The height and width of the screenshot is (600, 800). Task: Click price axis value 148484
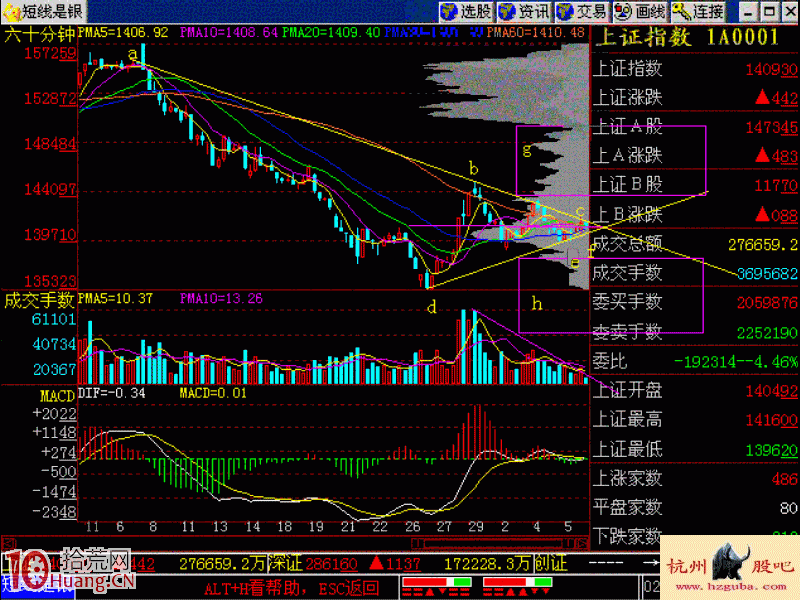tap(50, 144)
